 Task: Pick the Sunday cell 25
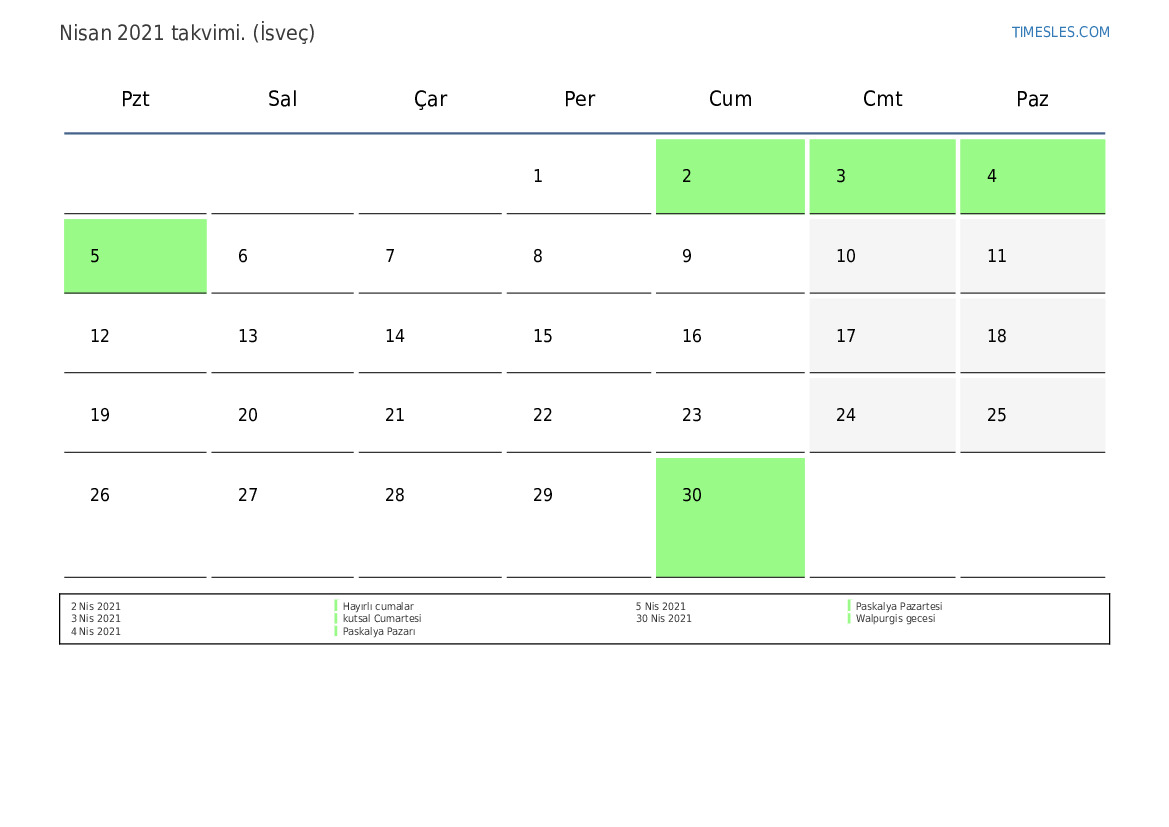tap(1032, 415)
